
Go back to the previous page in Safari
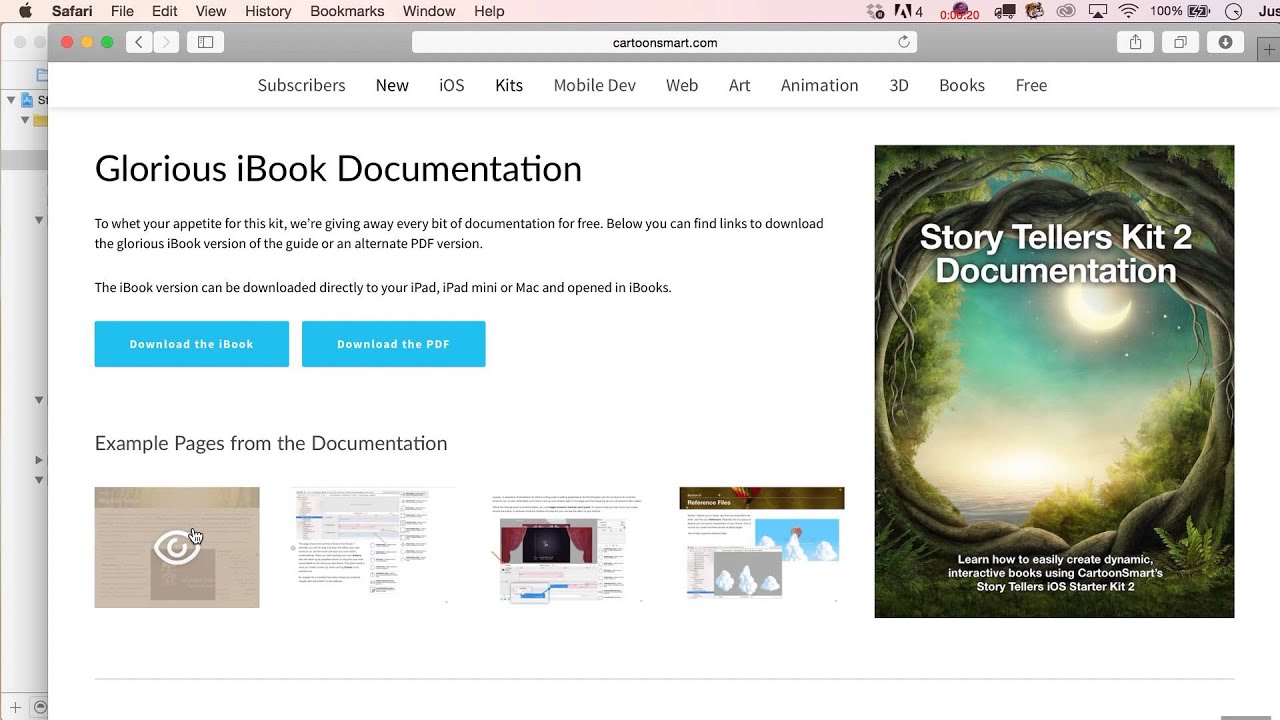[139, 42]
